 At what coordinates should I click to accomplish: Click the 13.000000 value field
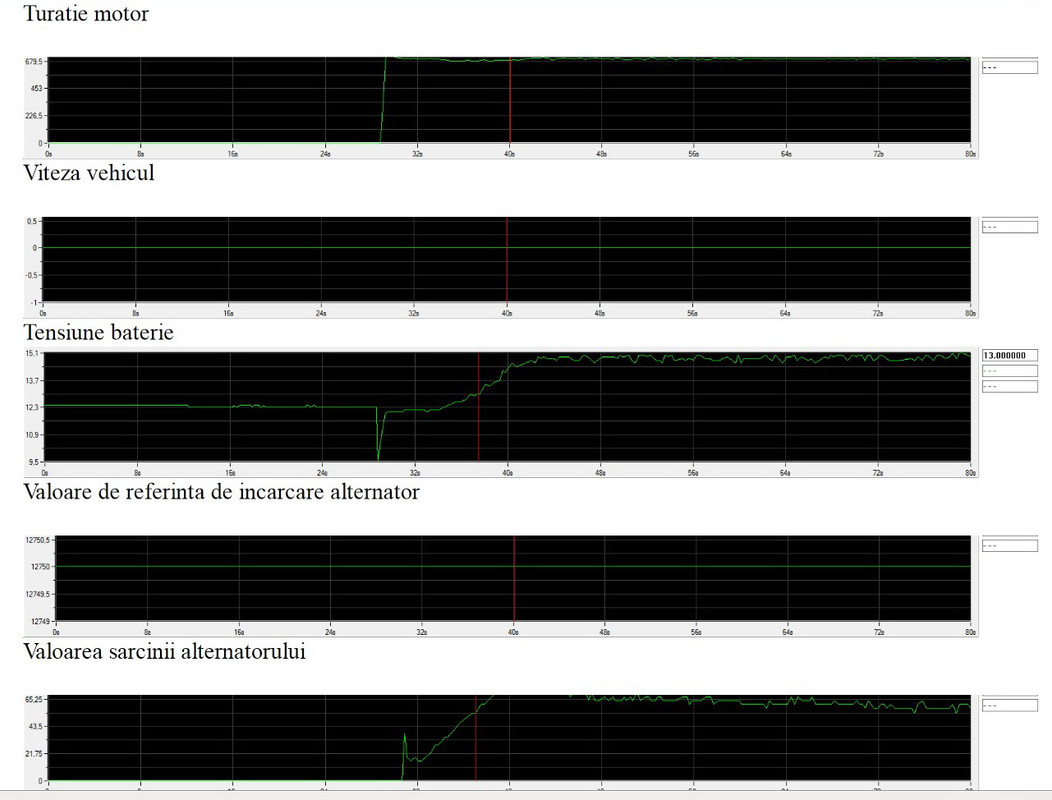[1010, 355]
